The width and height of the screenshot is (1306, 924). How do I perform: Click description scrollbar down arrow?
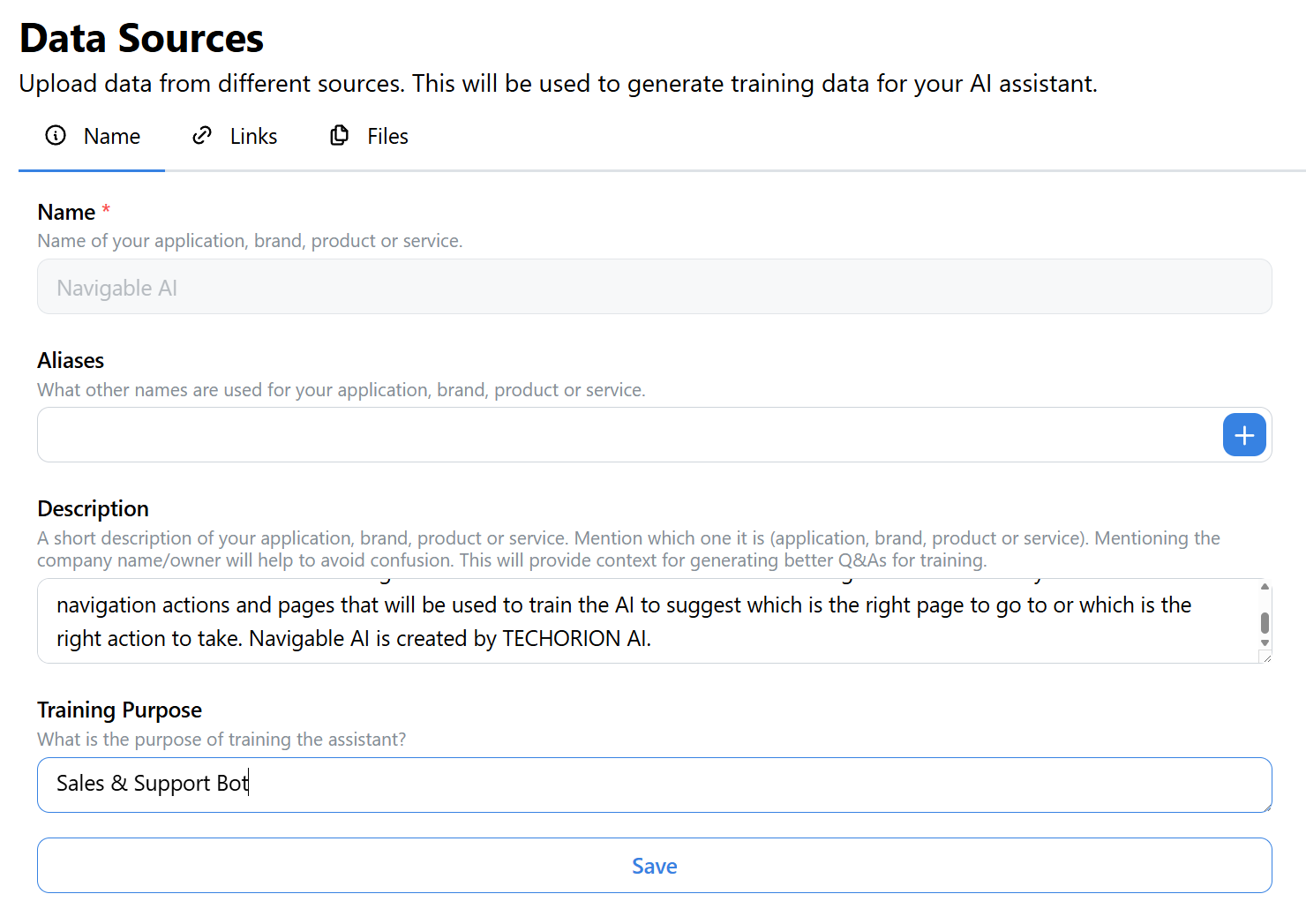click(x=1265, y=643)
